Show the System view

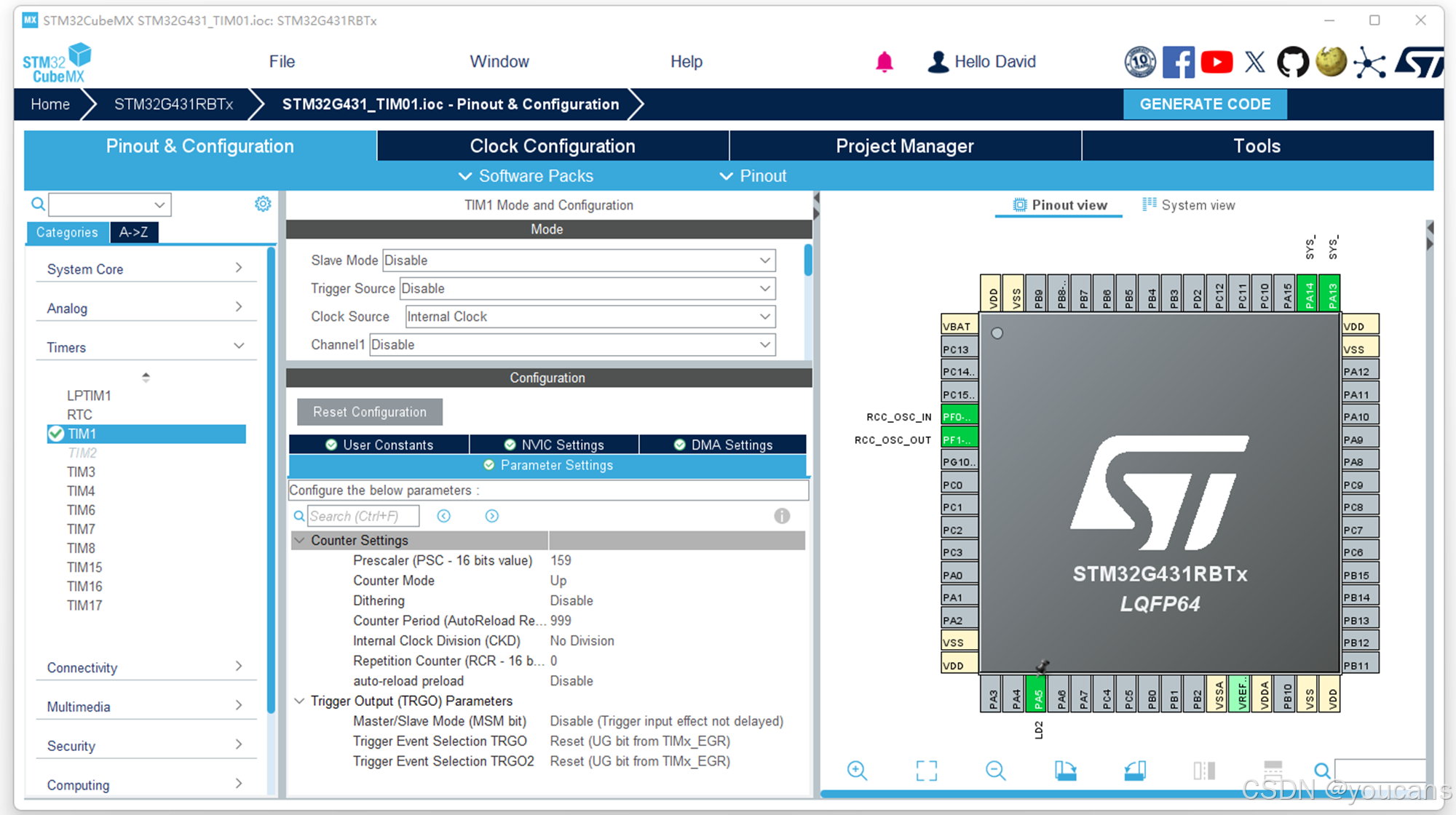click(1189, 205)
